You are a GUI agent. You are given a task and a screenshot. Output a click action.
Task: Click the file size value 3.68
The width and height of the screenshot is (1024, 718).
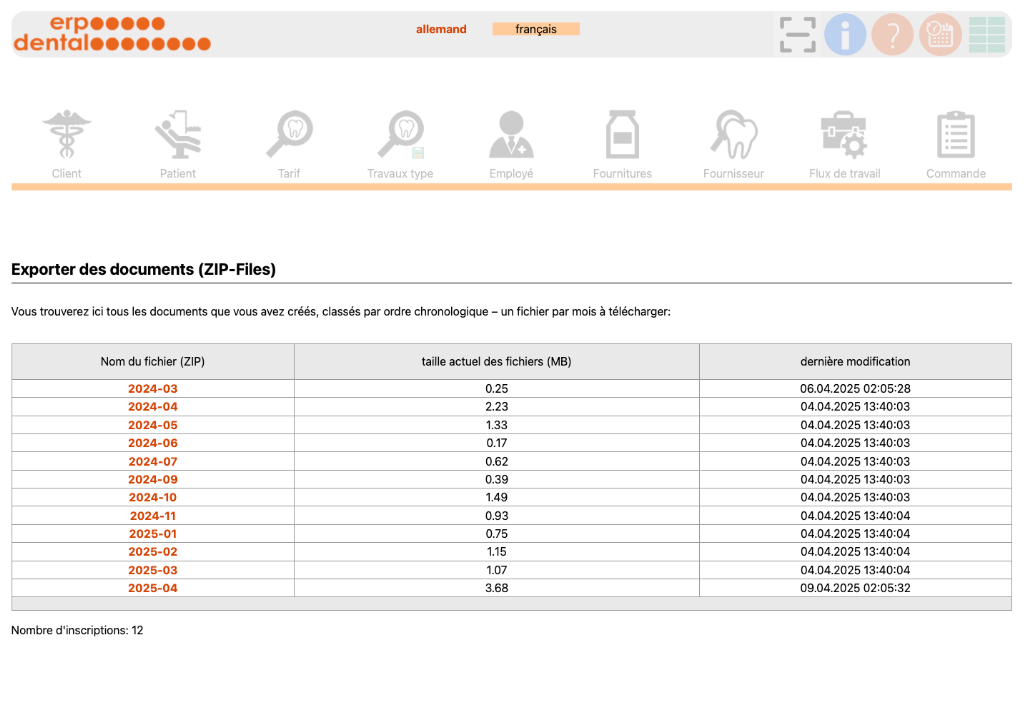[496, 588]
